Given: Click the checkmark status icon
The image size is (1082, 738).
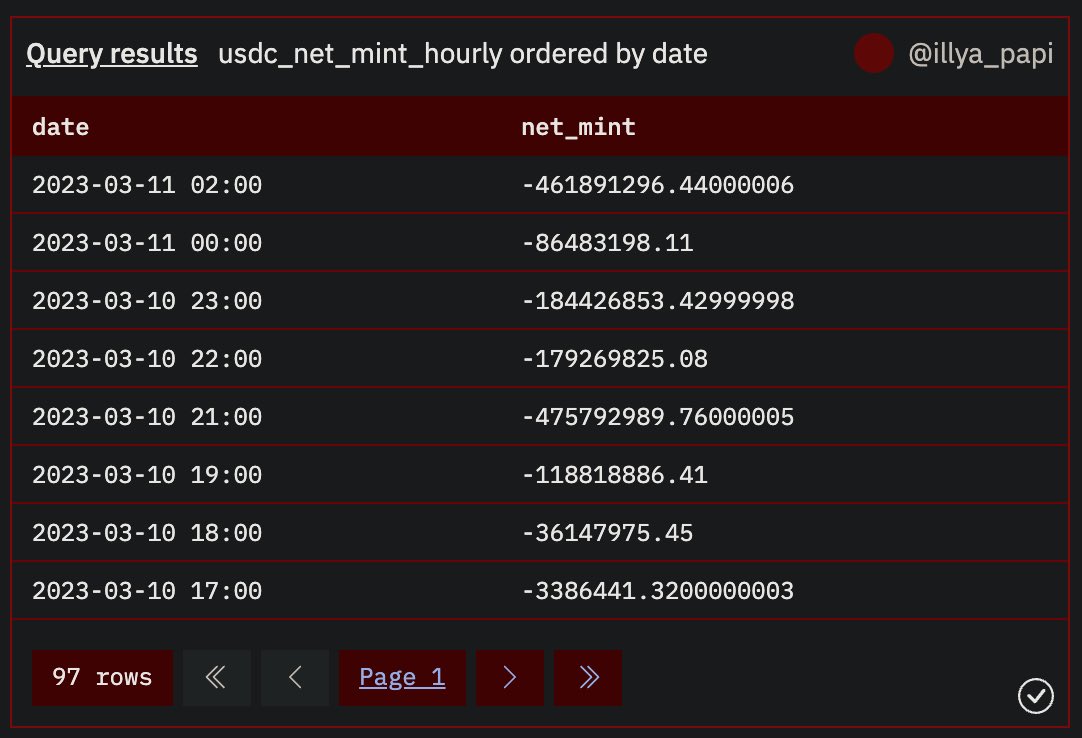Looking at the screenshot, I should coord(1035,695).
